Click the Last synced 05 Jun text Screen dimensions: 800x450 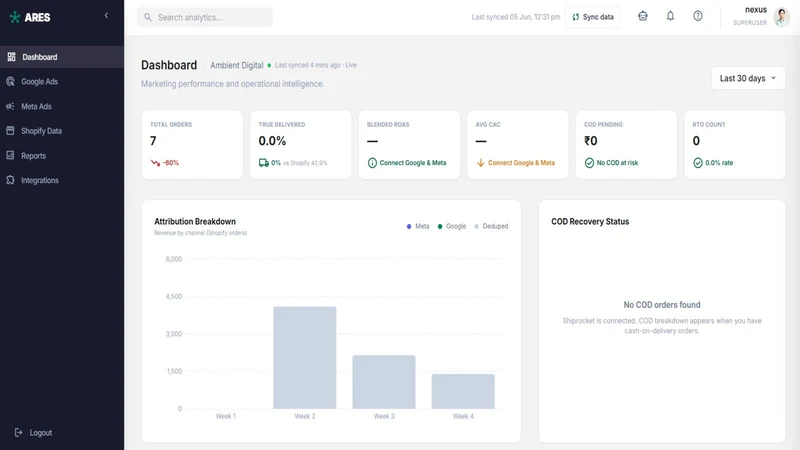516,17
